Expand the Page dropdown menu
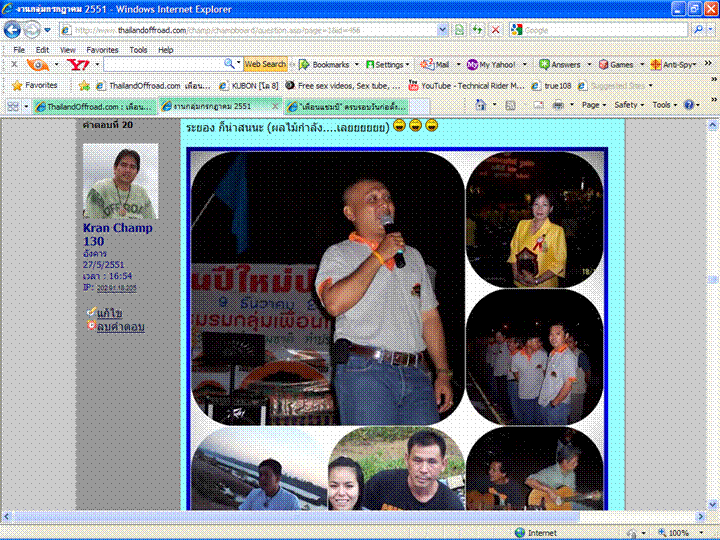This screenshot has width=720, height=540. pos(594,105)
